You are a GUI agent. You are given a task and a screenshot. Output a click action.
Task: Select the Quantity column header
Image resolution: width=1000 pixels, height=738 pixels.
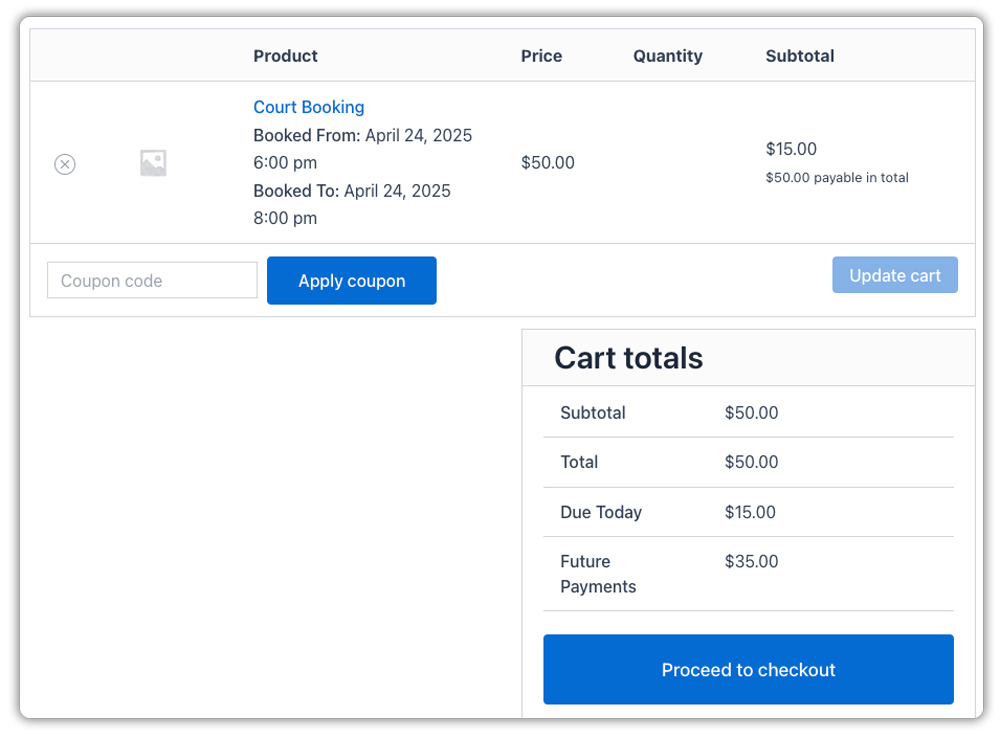tap(667, 56)
